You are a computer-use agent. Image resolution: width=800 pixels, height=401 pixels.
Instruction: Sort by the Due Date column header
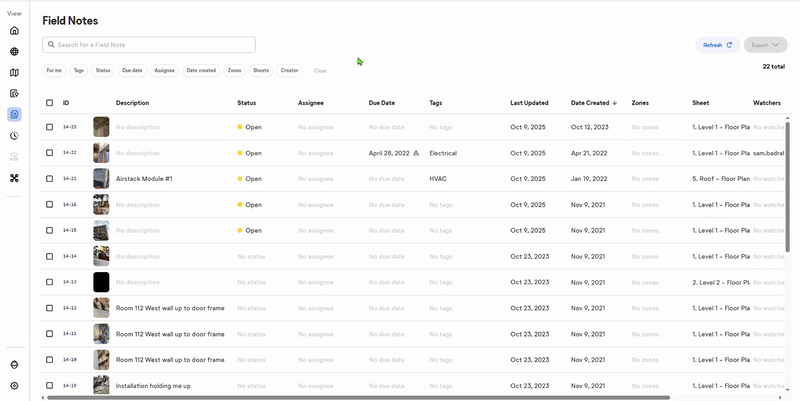[382, 103]
